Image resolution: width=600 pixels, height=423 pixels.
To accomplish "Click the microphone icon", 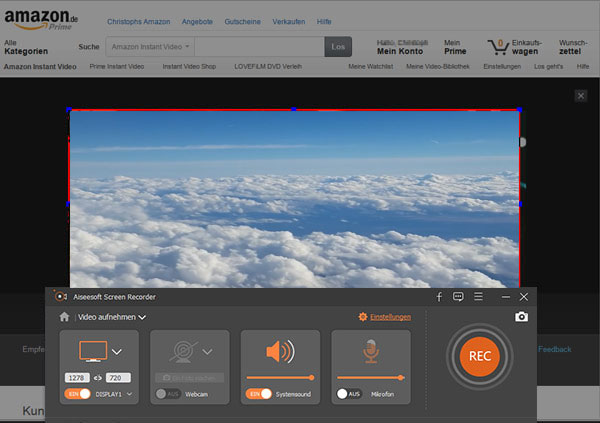I will click(x=370, y=353).
